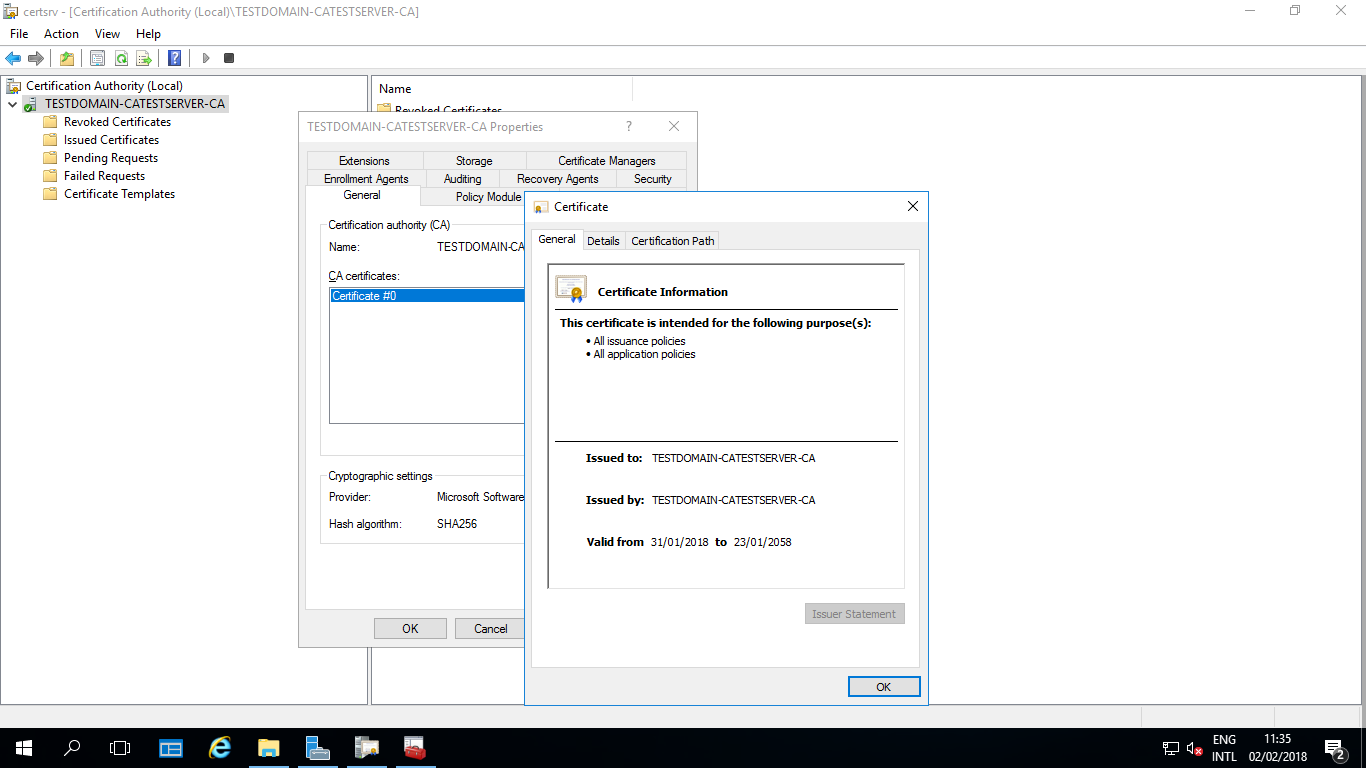Open Internet Explorer from the taskbar
The height and width of the screenshot is (768, 1366).
[x=219, y=747]
